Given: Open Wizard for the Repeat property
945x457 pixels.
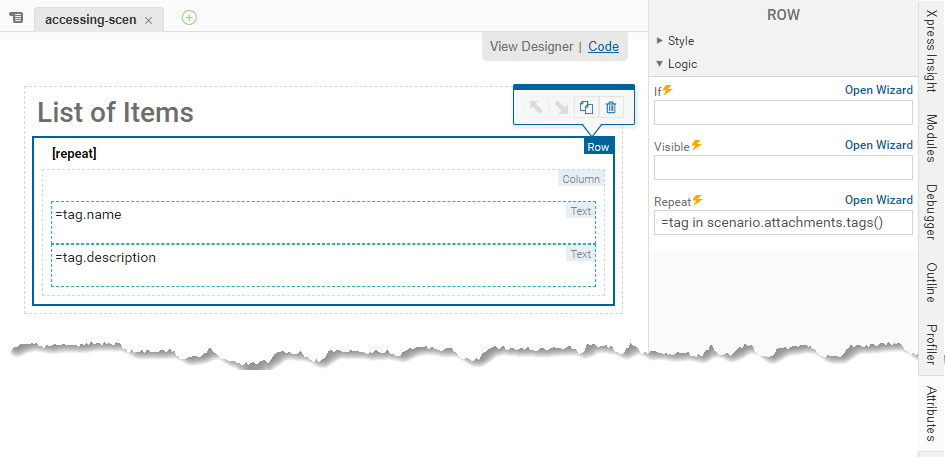Looking at the screenshot, I should coord(878,200).
